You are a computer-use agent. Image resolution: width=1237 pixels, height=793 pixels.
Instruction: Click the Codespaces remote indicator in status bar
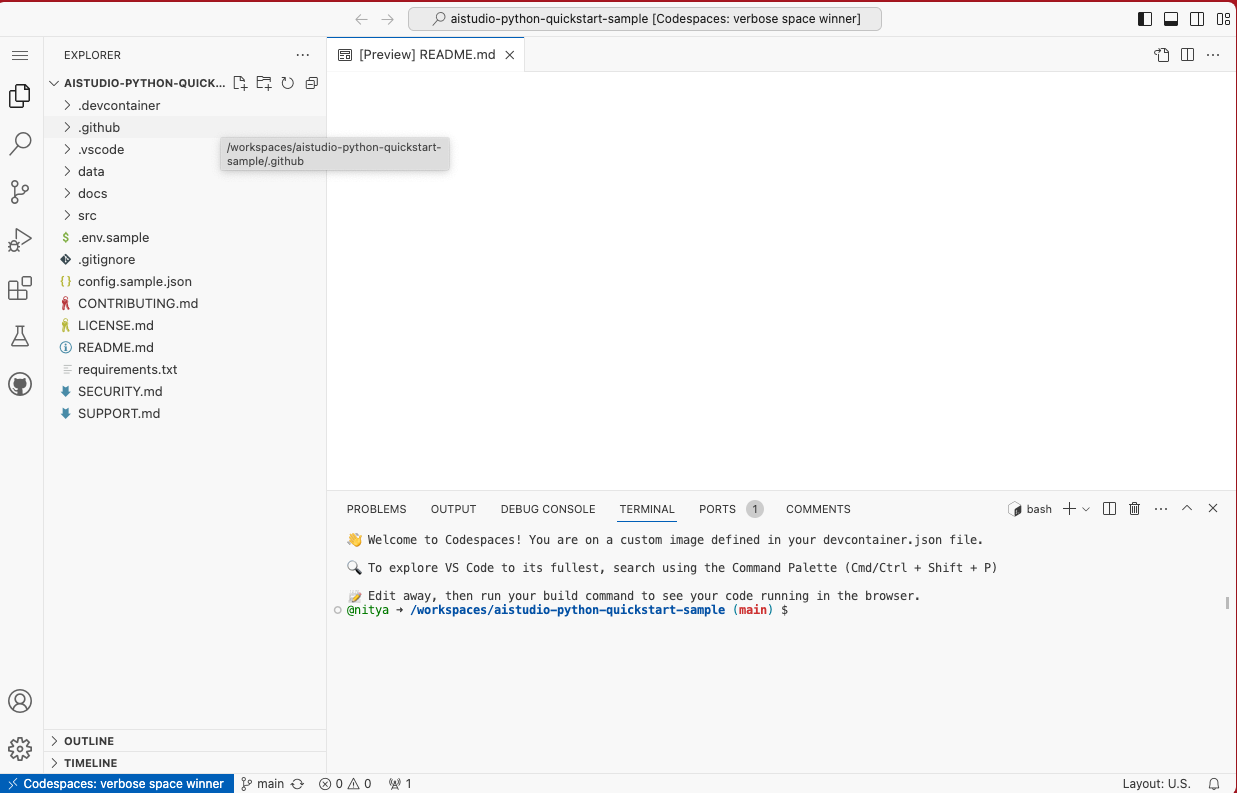[117, 784]
